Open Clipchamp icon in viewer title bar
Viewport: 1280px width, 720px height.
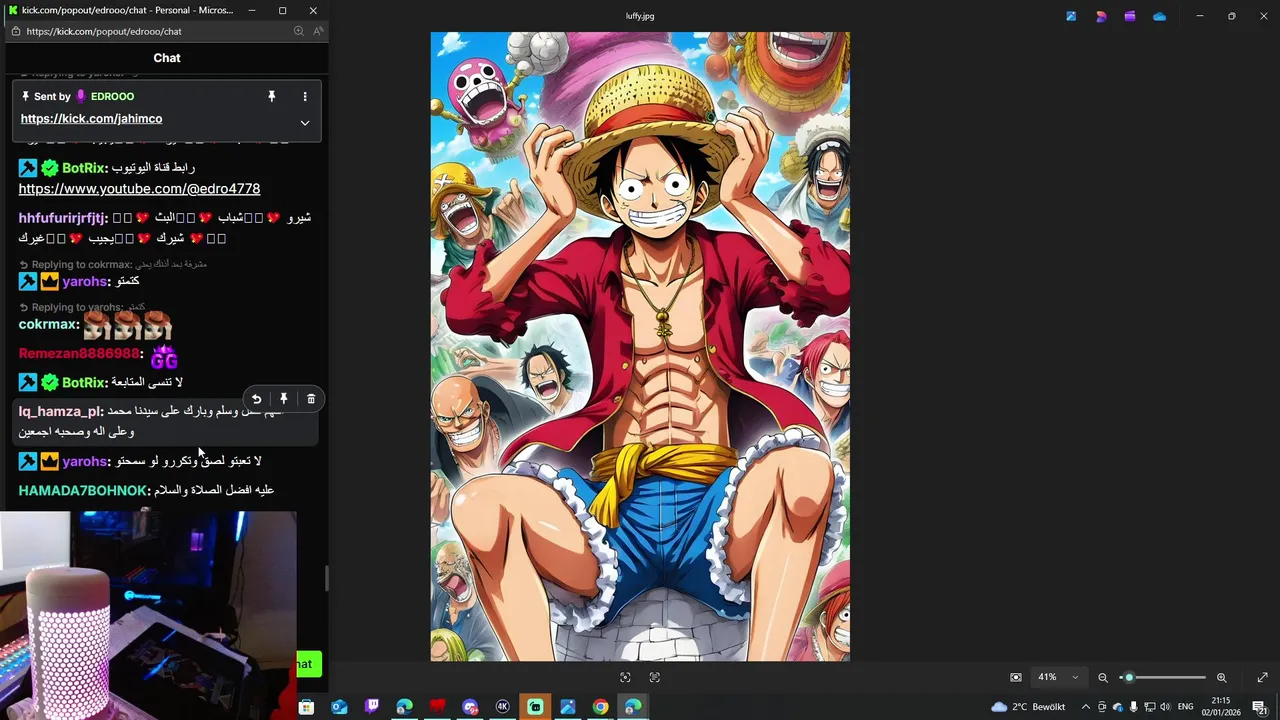tap(1130, 16)
